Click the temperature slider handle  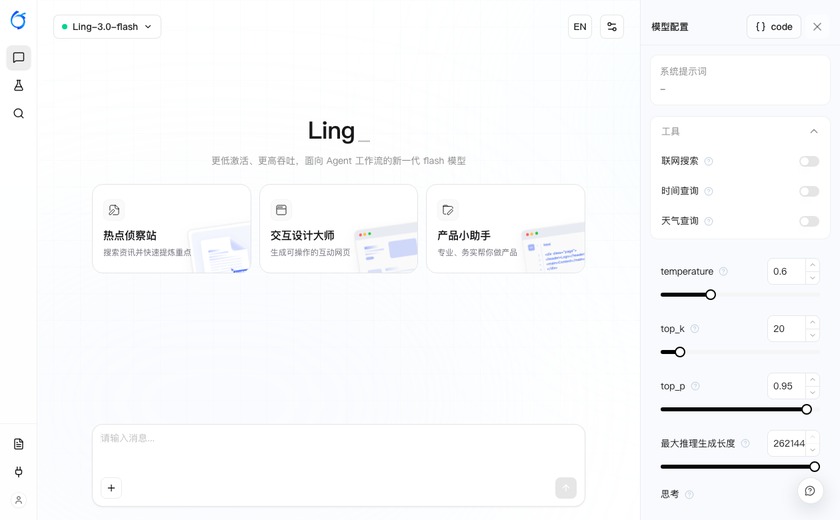point(710,295)
